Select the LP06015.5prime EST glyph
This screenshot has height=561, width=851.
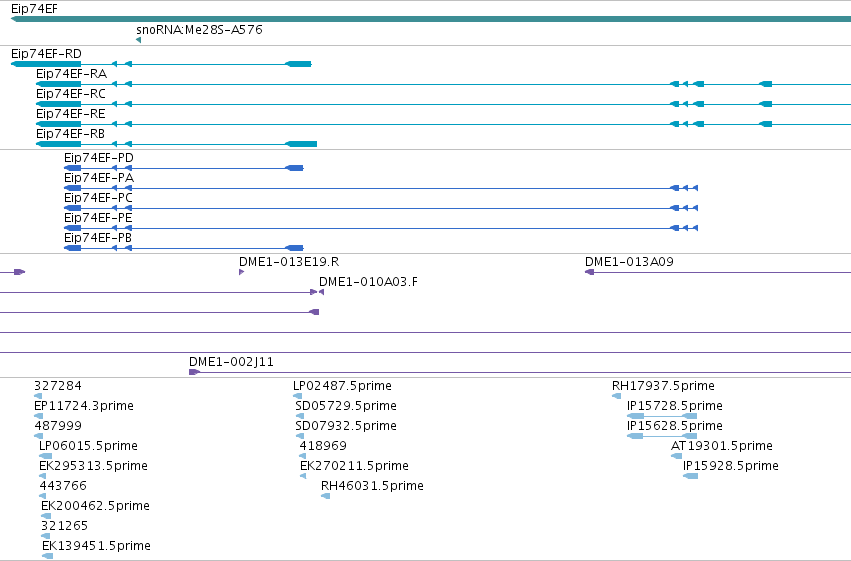click(x=46, y=456)
